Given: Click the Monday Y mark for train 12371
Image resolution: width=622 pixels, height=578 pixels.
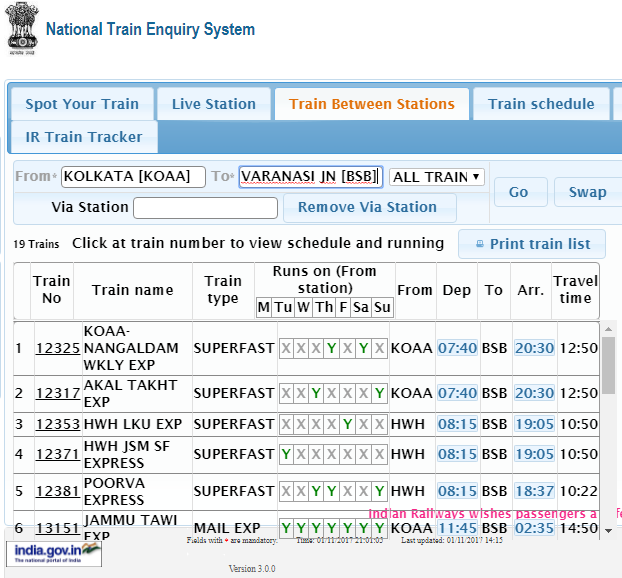Looking at the screenshot, I should pos(286,454).
